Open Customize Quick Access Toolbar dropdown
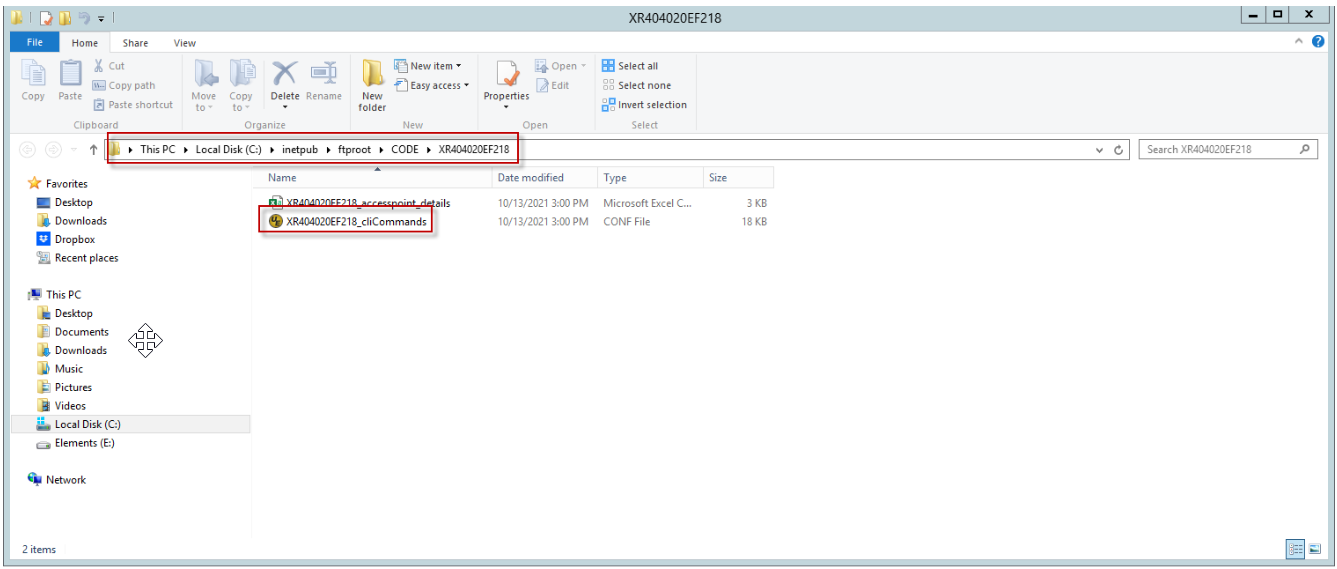Image resolution: width=1337 pixels, height=569 pixels. 101,18
